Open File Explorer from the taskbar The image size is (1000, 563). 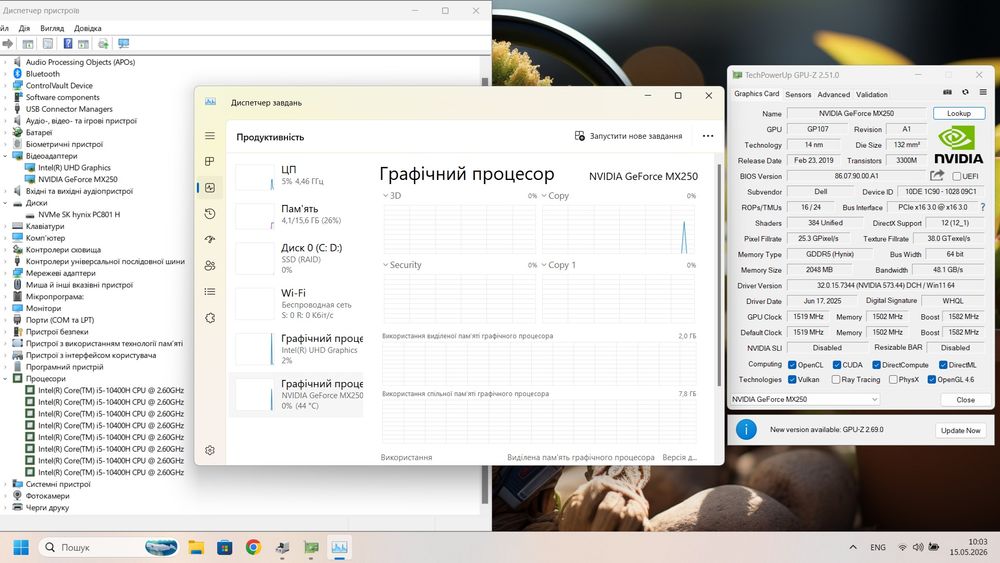tap(196, 547)
